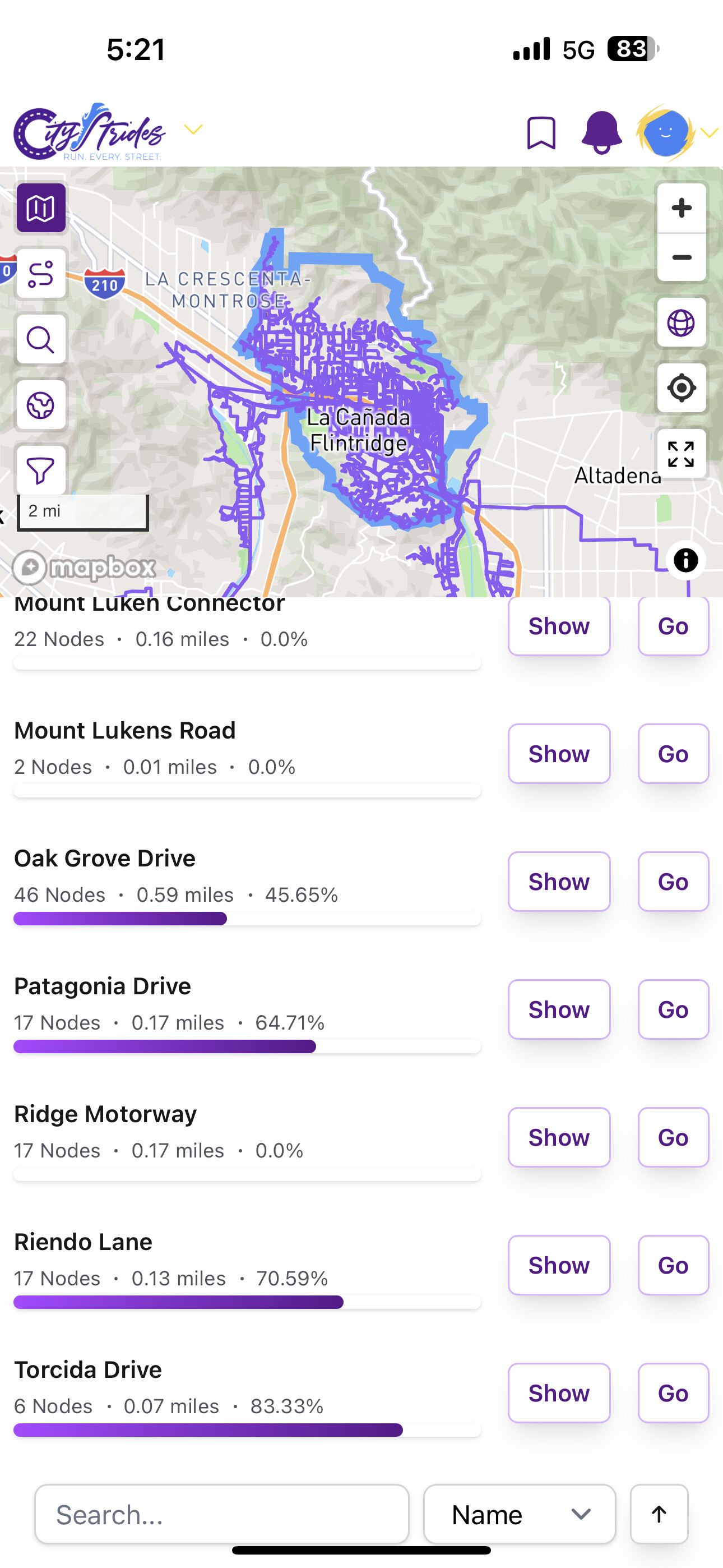Zoom in on the map
Screen dimensions: 723x1568
coord(681,208)
